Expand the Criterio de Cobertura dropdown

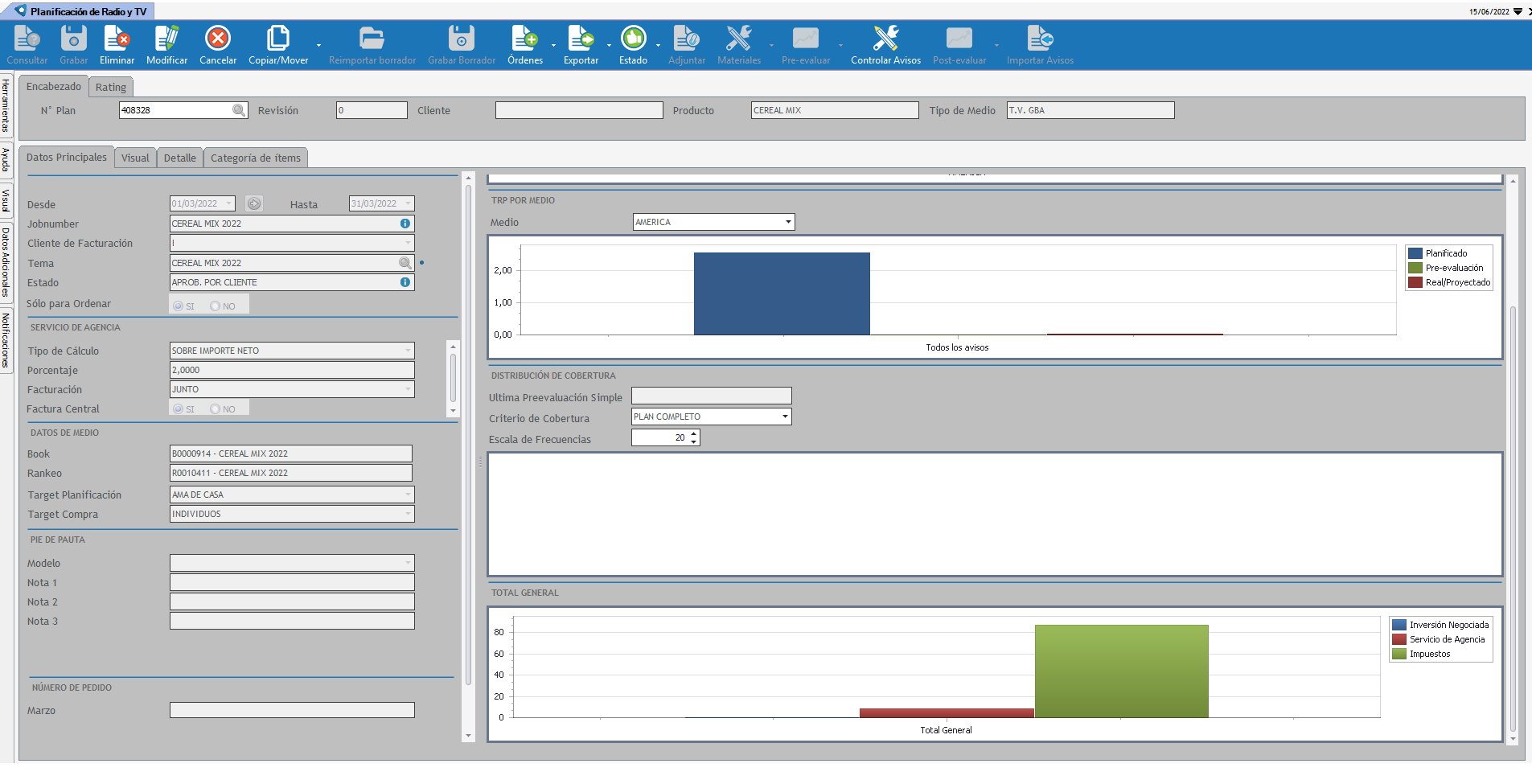click(784, 417)
